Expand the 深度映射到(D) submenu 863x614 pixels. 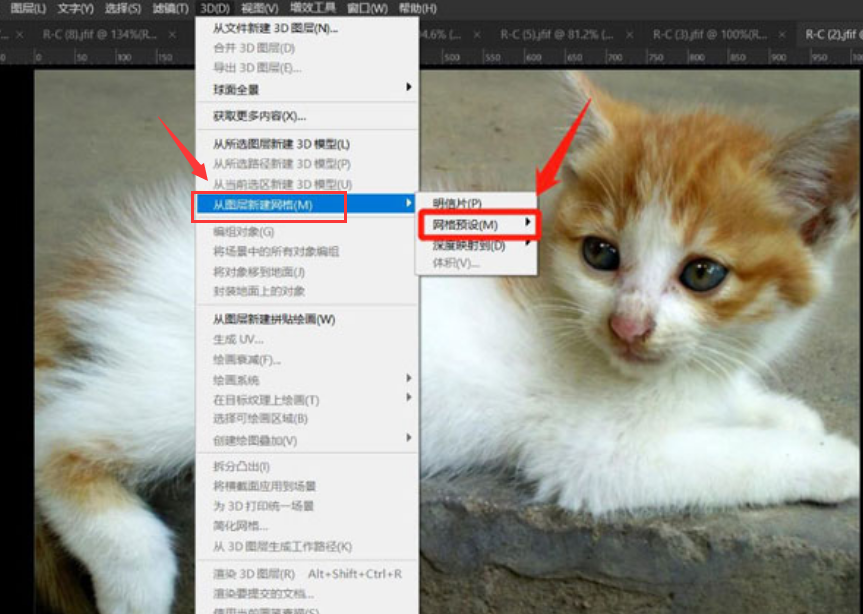coord(477,245)
